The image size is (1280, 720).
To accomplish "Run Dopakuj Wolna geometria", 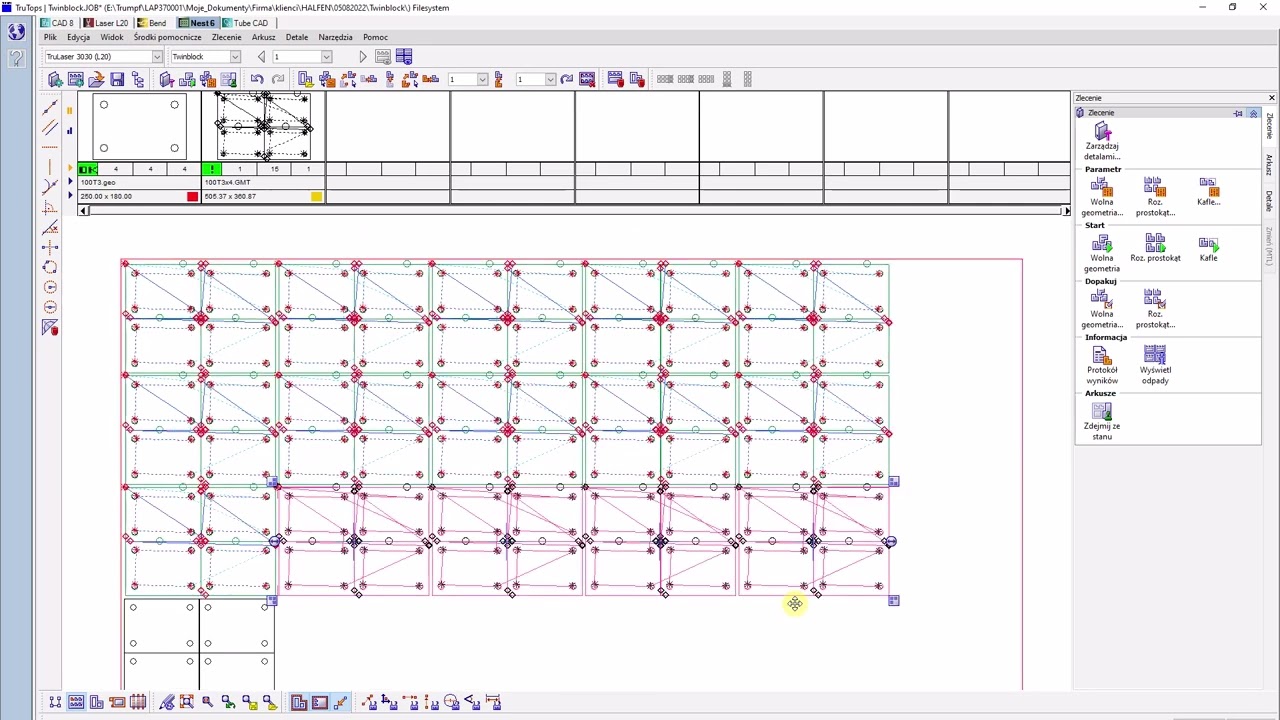I will click(1102, 309).
